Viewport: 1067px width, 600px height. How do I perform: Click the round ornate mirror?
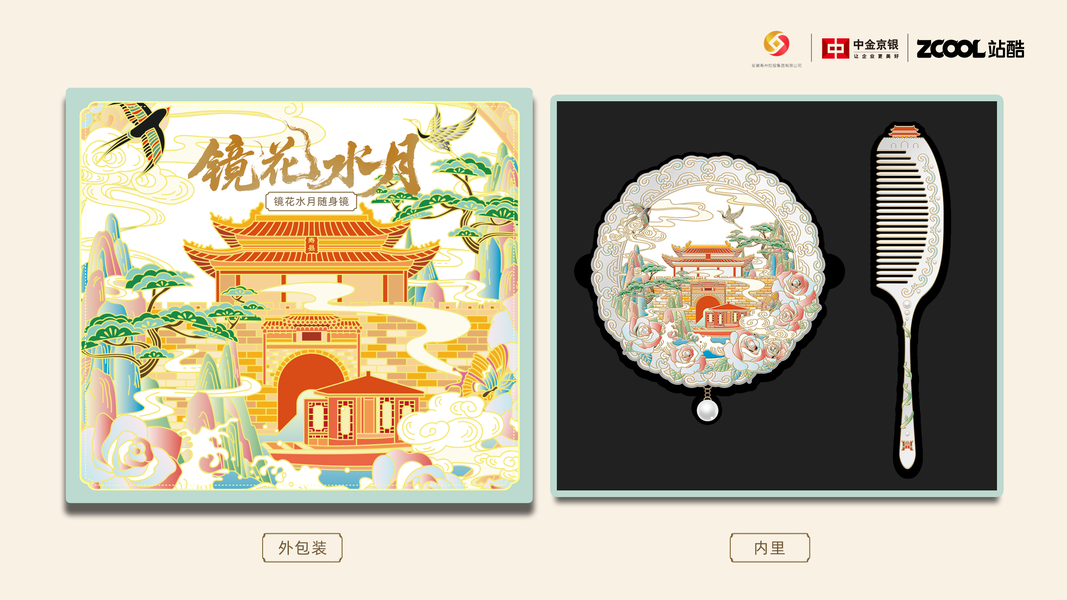[708, 271]
